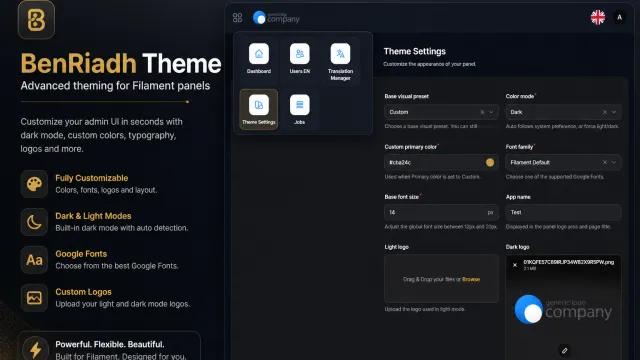Click the palette Fully Customizable icon
The height and width of the screenshot is (360, 640).
(34, 184)
